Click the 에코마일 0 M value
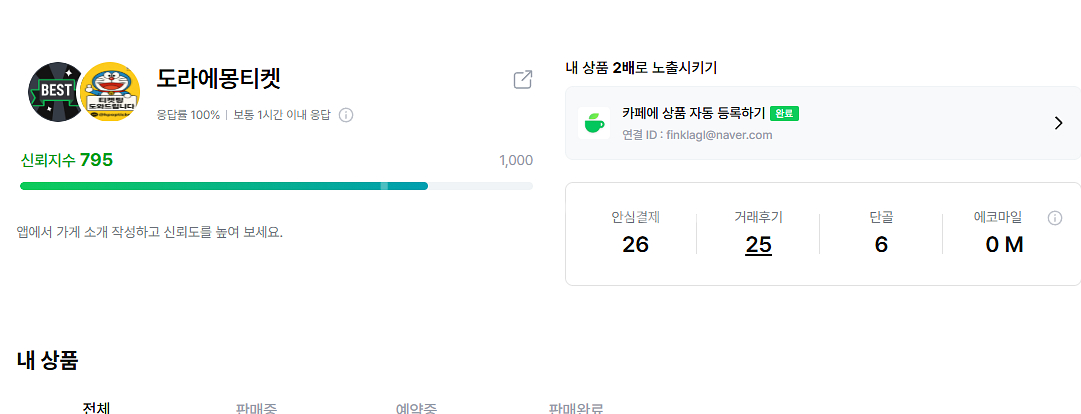 point(1004,244)
